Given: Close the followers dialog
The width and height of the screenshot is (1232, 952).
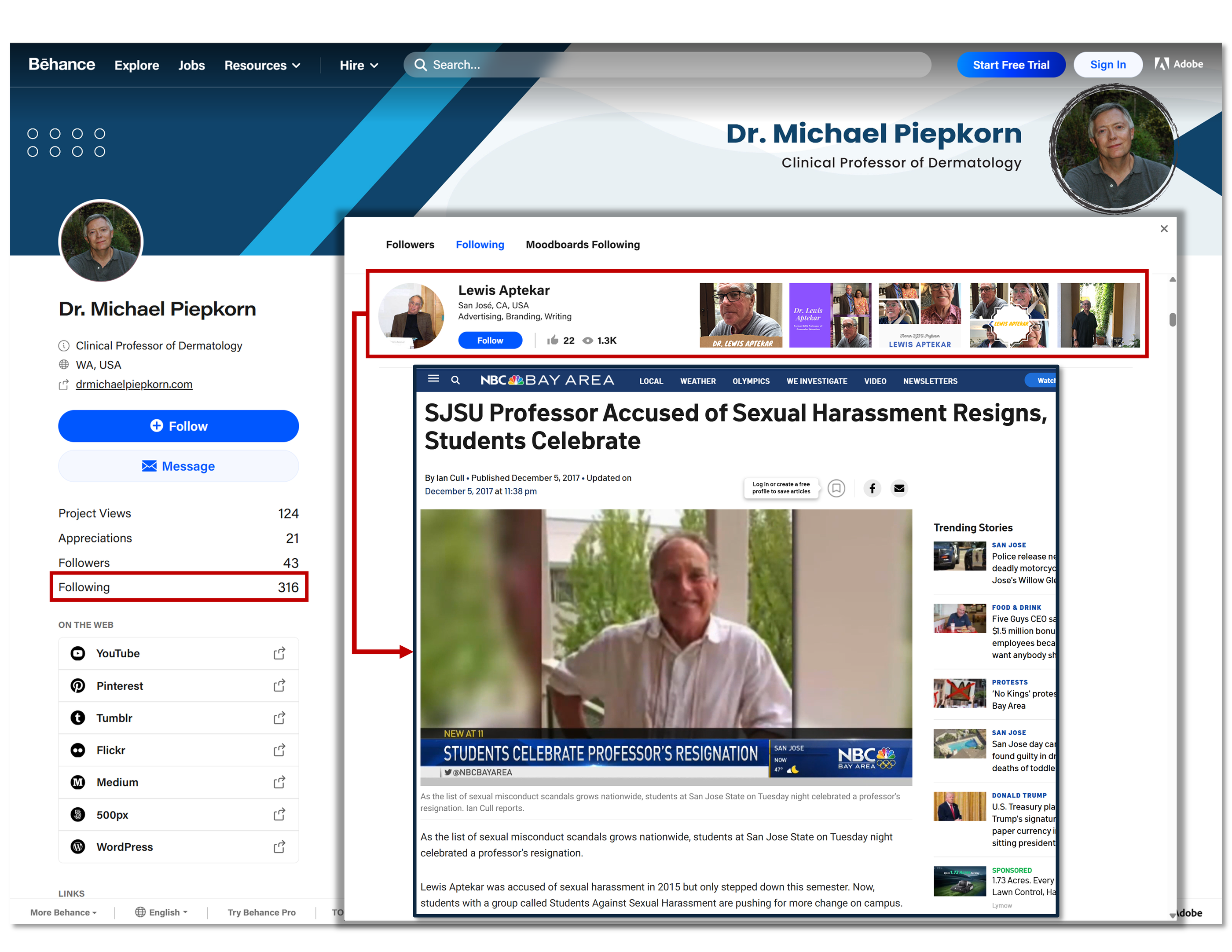Looking at the screenshot, I should click(1164, 228).
